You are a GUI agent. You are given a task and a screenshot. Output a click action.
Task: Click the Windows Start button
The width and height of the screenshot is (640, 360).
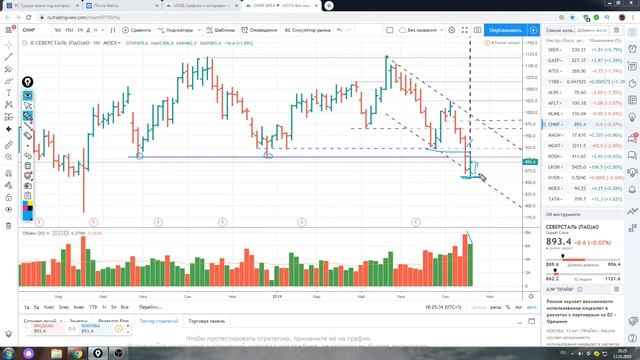tap(9, 353)
